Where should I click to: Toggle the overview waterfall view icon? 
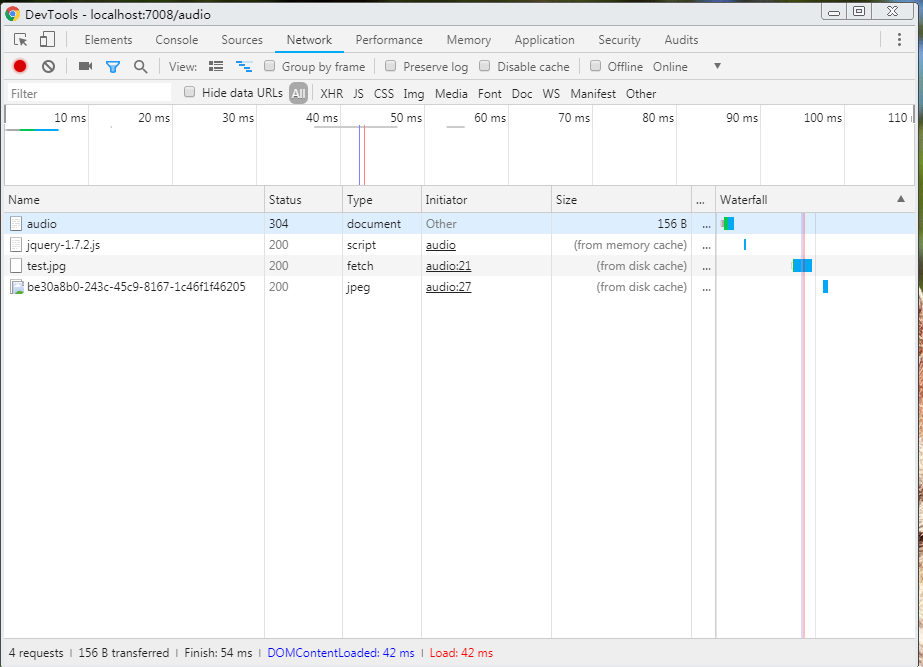pos(244,67)
